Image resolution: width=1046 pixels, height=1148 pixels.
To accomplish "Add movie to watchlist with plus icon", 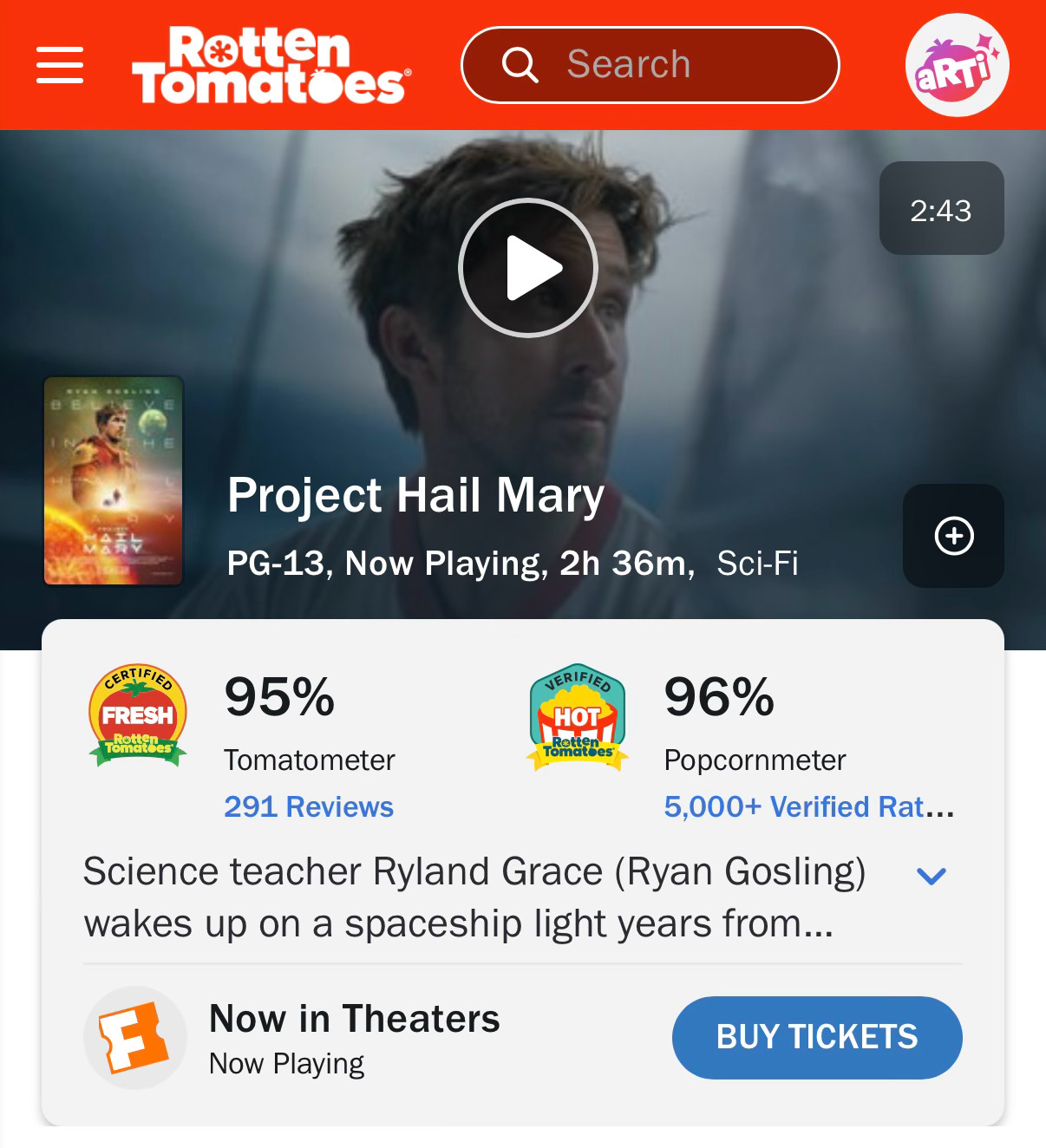I will click(953, 536).
